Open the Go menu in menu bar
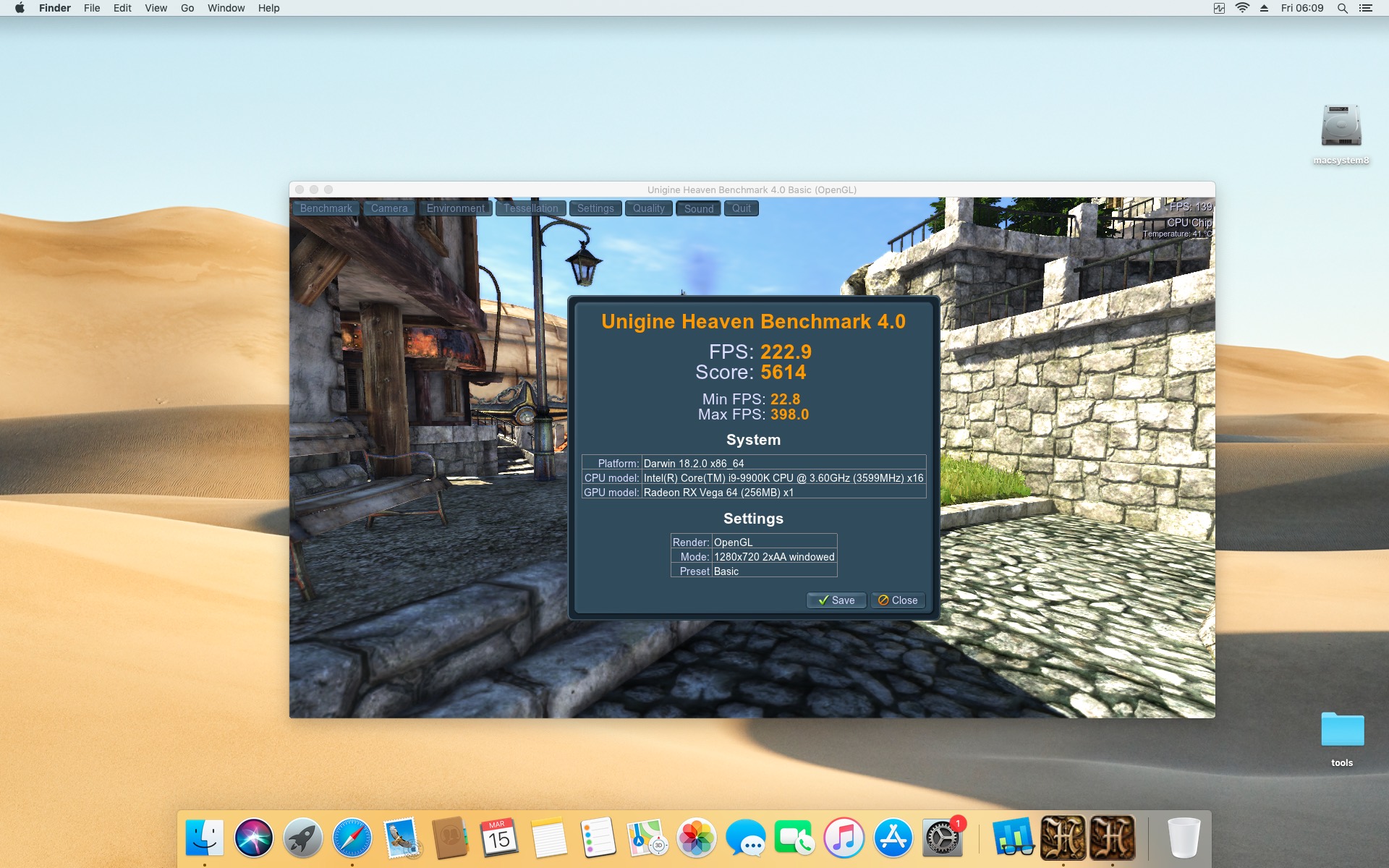 (x=187, y=8)
